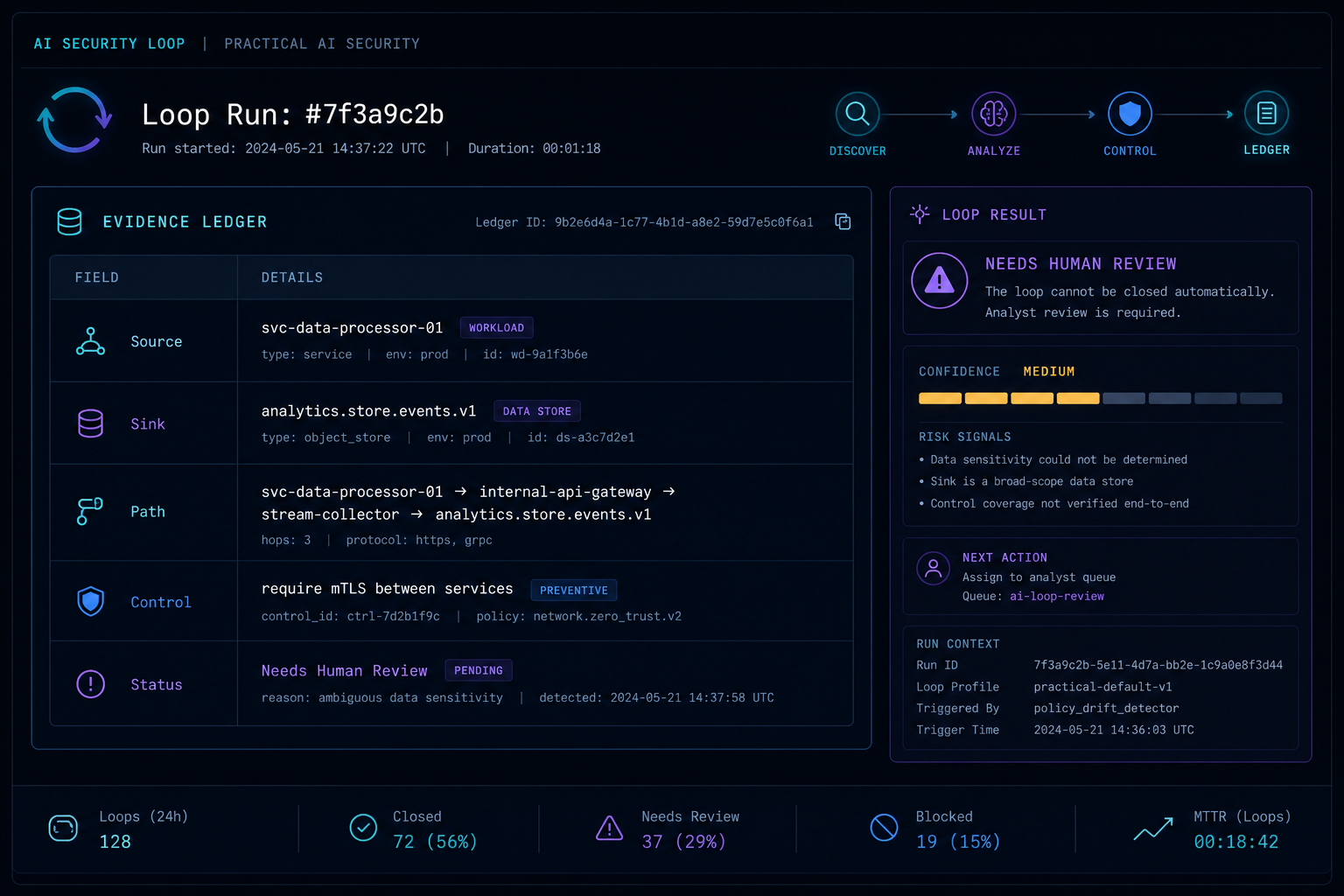Click the Needs Review triangle icon in footer

pos(609,828)
